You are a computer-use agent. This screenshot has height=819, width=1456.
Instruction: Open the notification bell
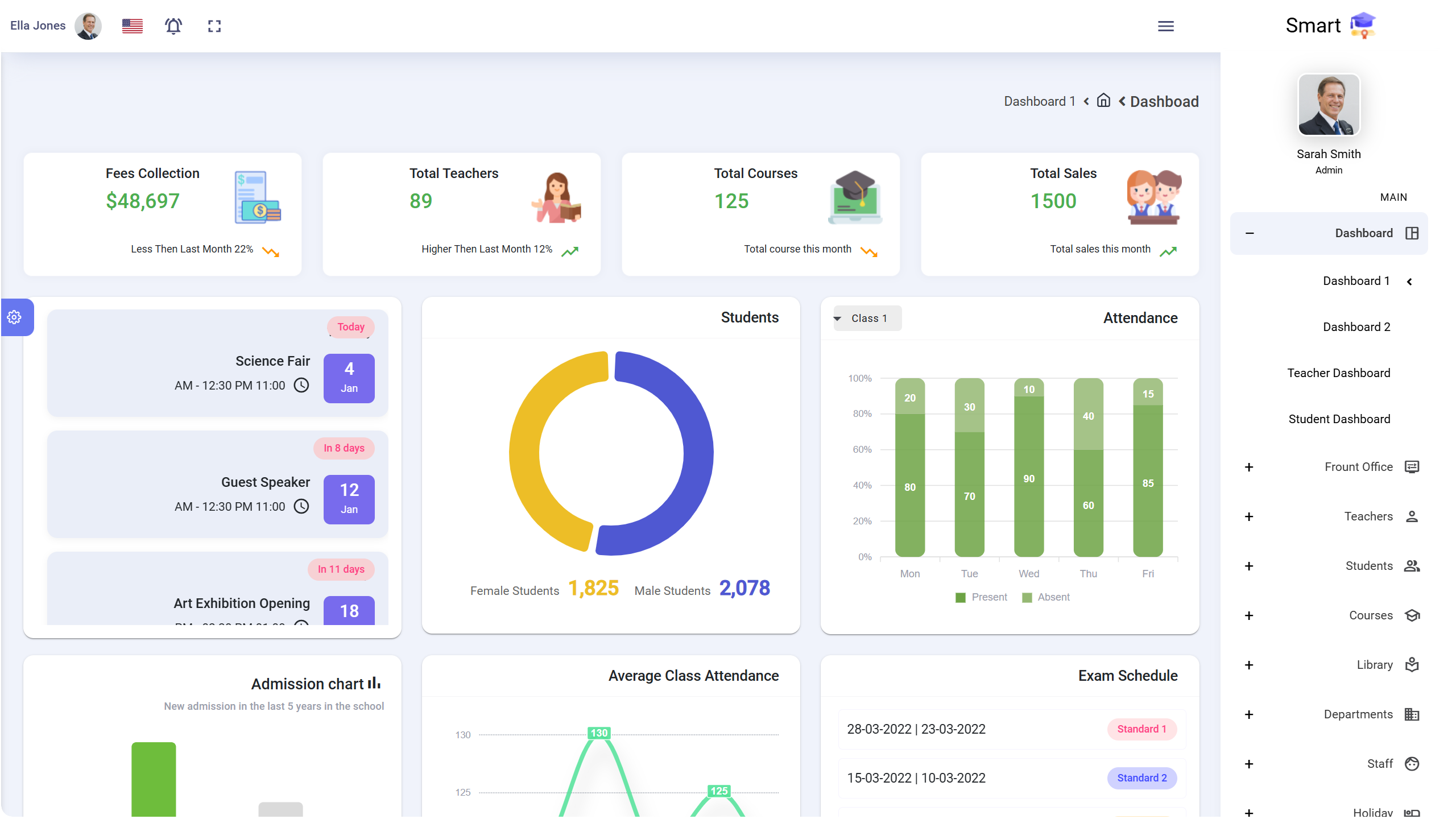click(173, 26)
